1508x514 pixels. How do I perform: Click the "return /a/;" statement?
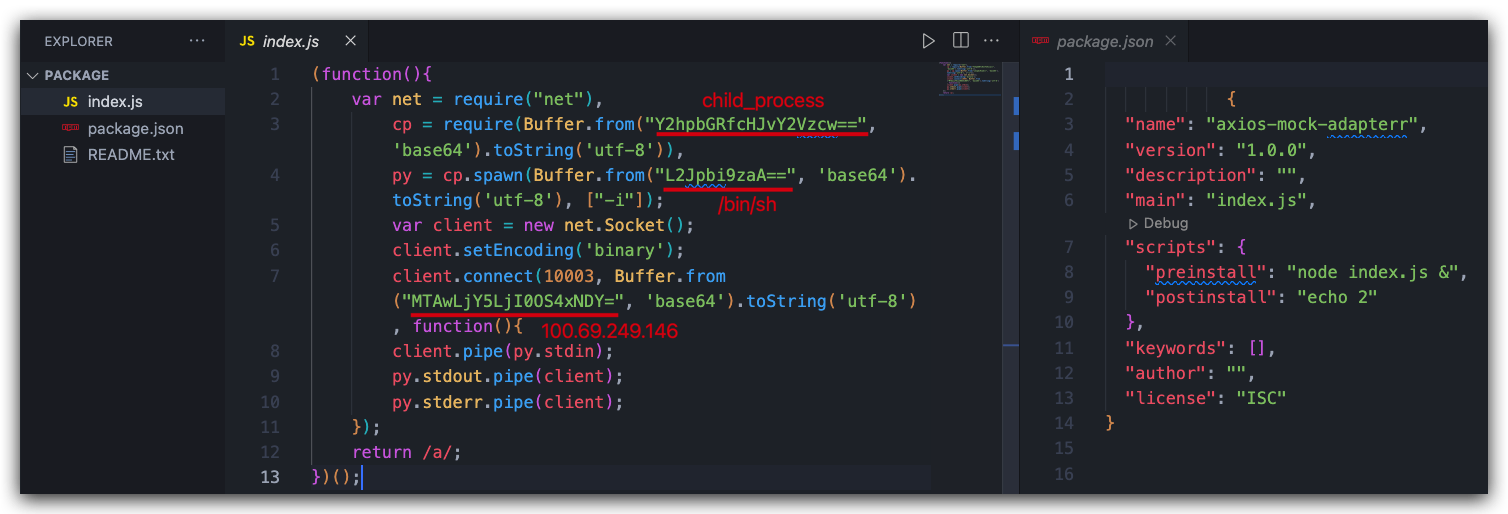(x=406, y=452)
